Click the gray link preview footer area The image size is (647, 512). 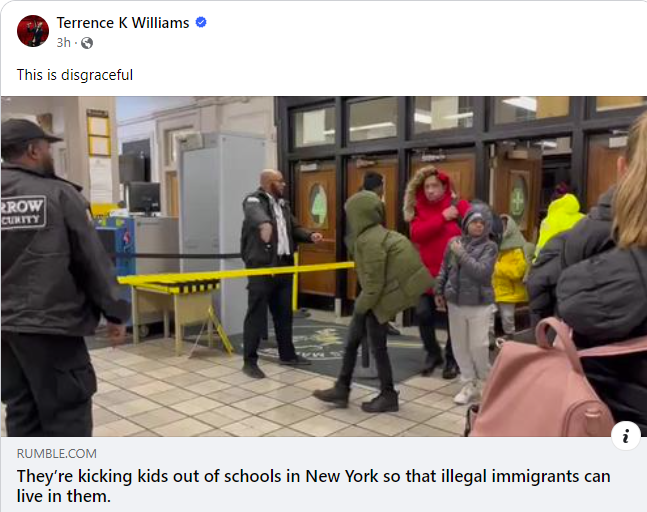click(324, 474)
